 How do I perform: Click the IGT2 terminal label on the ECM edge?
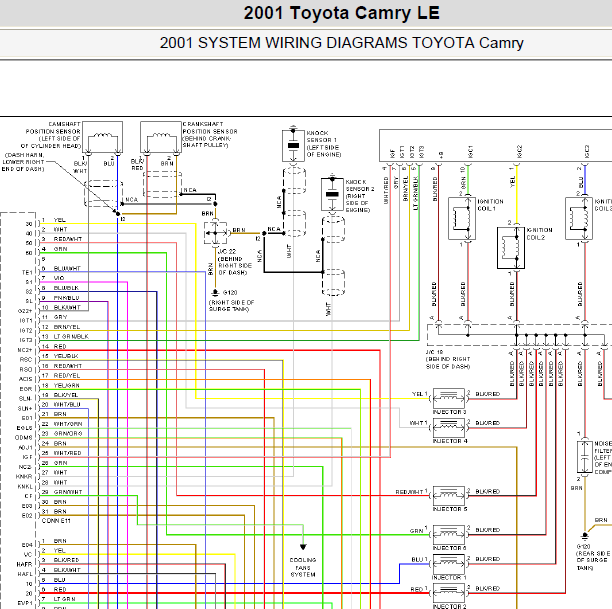26,331
